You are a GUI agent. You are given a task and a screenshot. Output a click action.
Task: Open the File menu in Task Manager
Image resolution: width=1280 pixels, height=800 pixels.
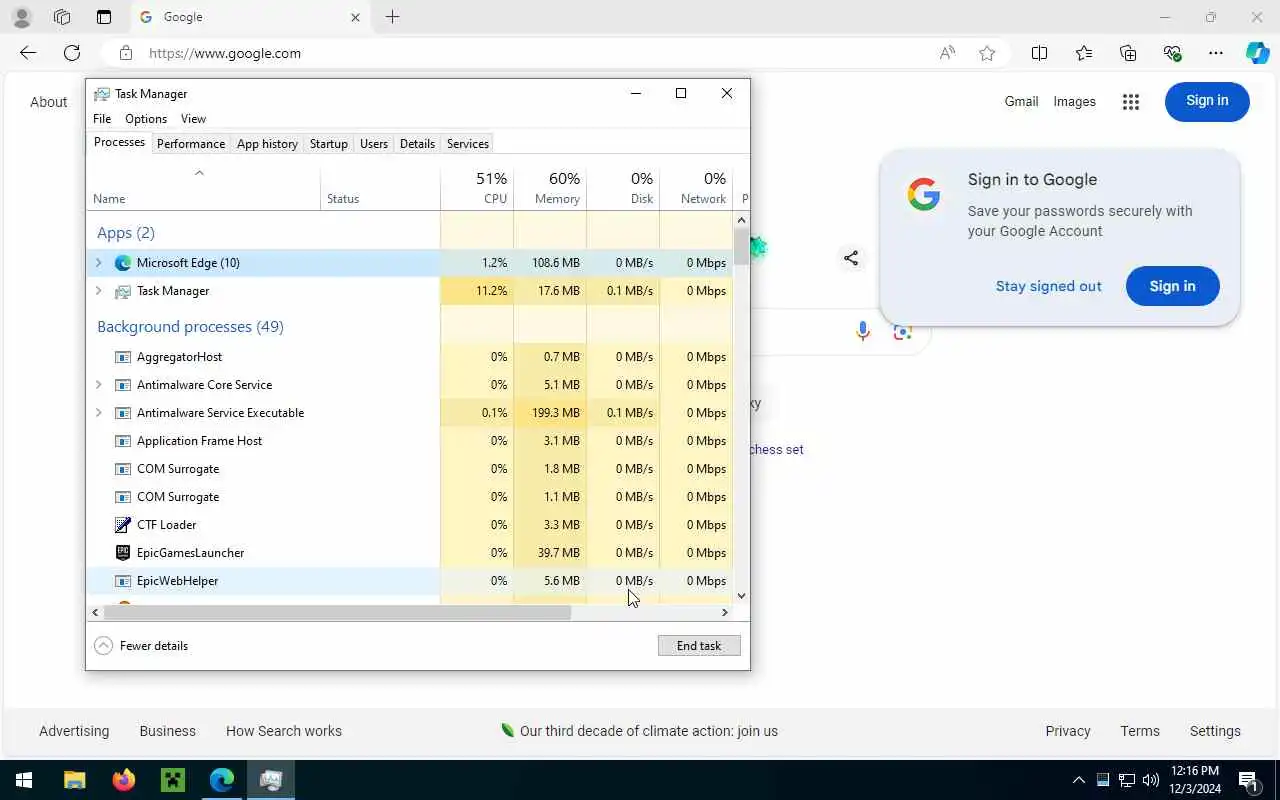click(x=102, y=119)
